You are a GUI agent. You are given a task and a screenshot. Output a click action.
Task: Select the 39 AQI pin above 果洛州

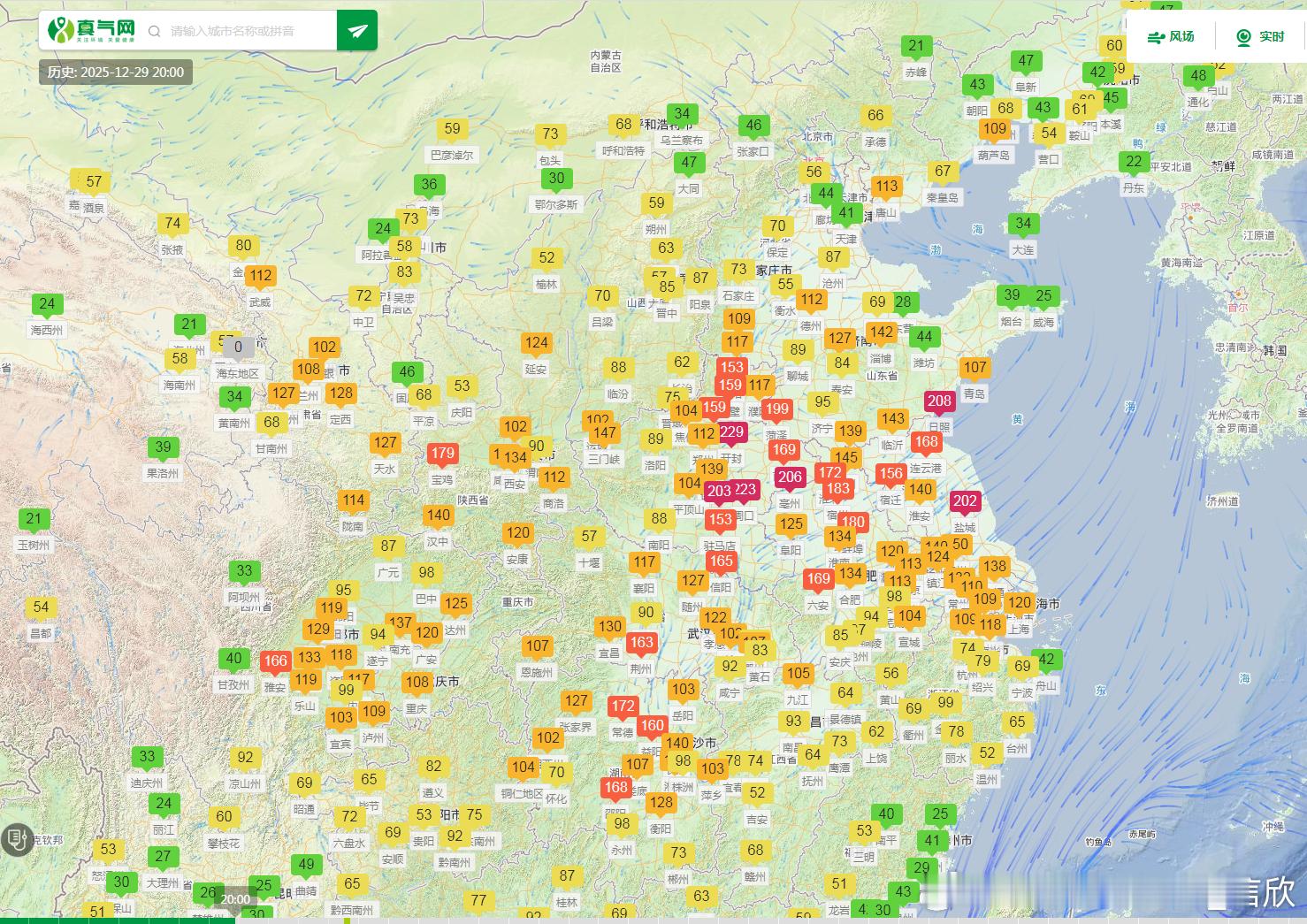click(x=163, y=448)
